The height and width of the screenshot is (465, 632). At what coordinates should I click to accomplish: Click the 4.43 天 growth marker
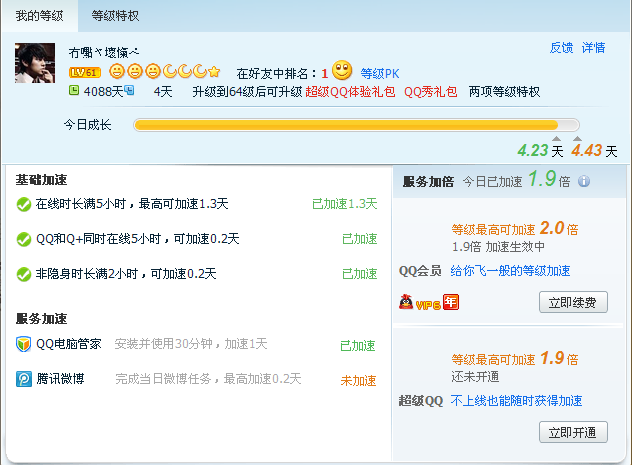tap(594, 151)
